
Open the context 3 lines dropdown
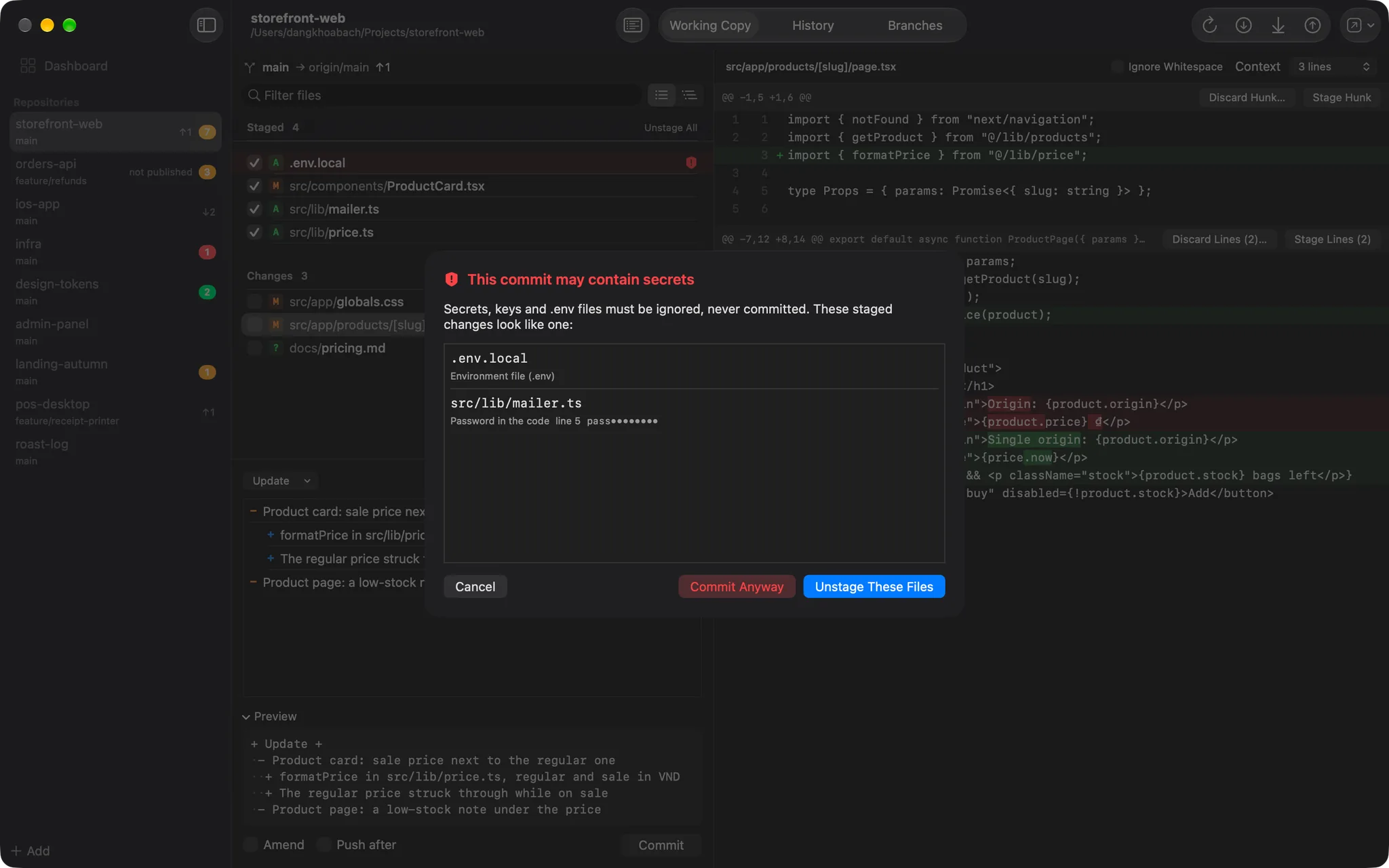pos(1333,66)
